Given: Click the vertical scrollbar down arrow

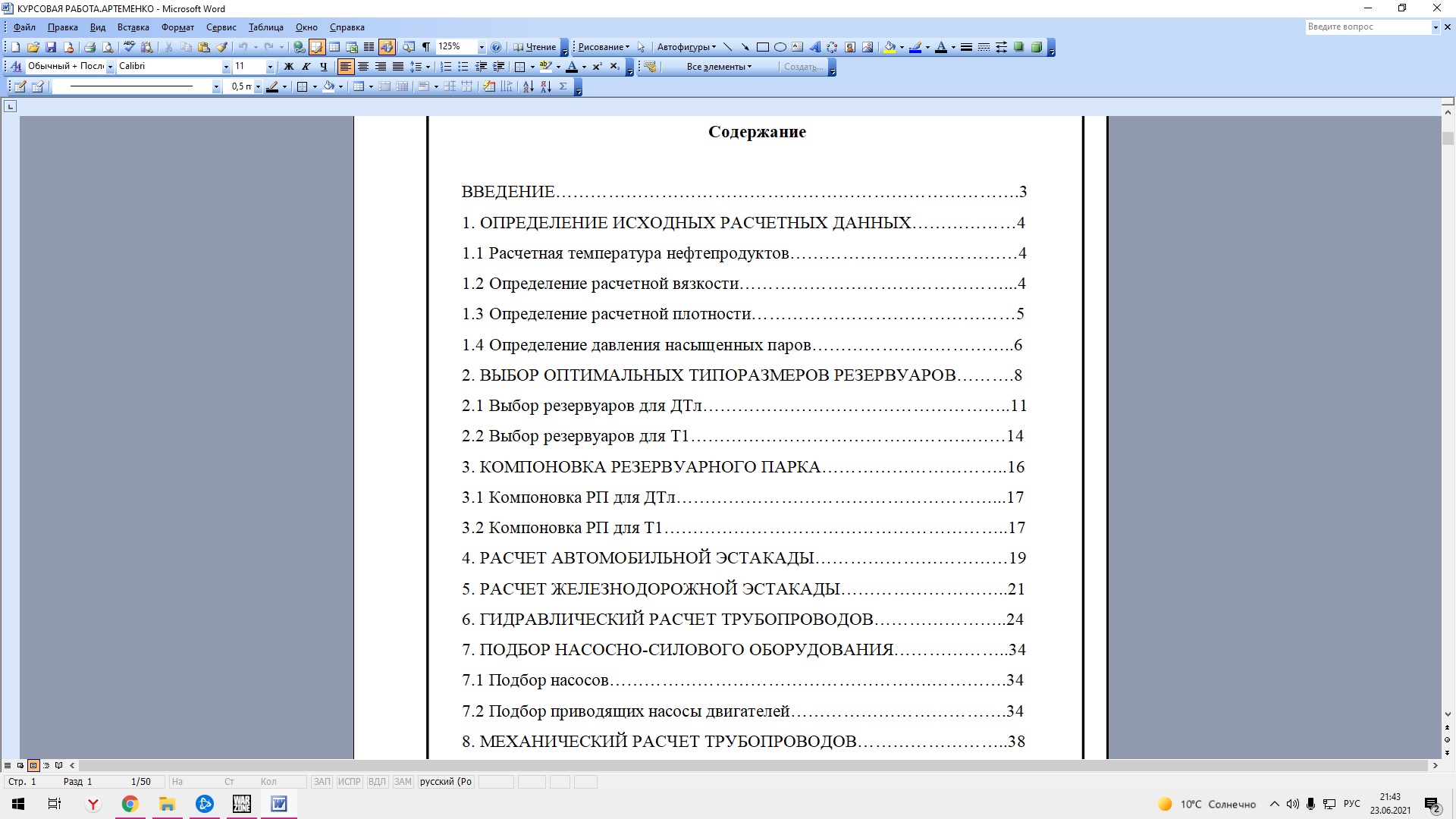Looking at the screenshot, I should point(1448,714).
